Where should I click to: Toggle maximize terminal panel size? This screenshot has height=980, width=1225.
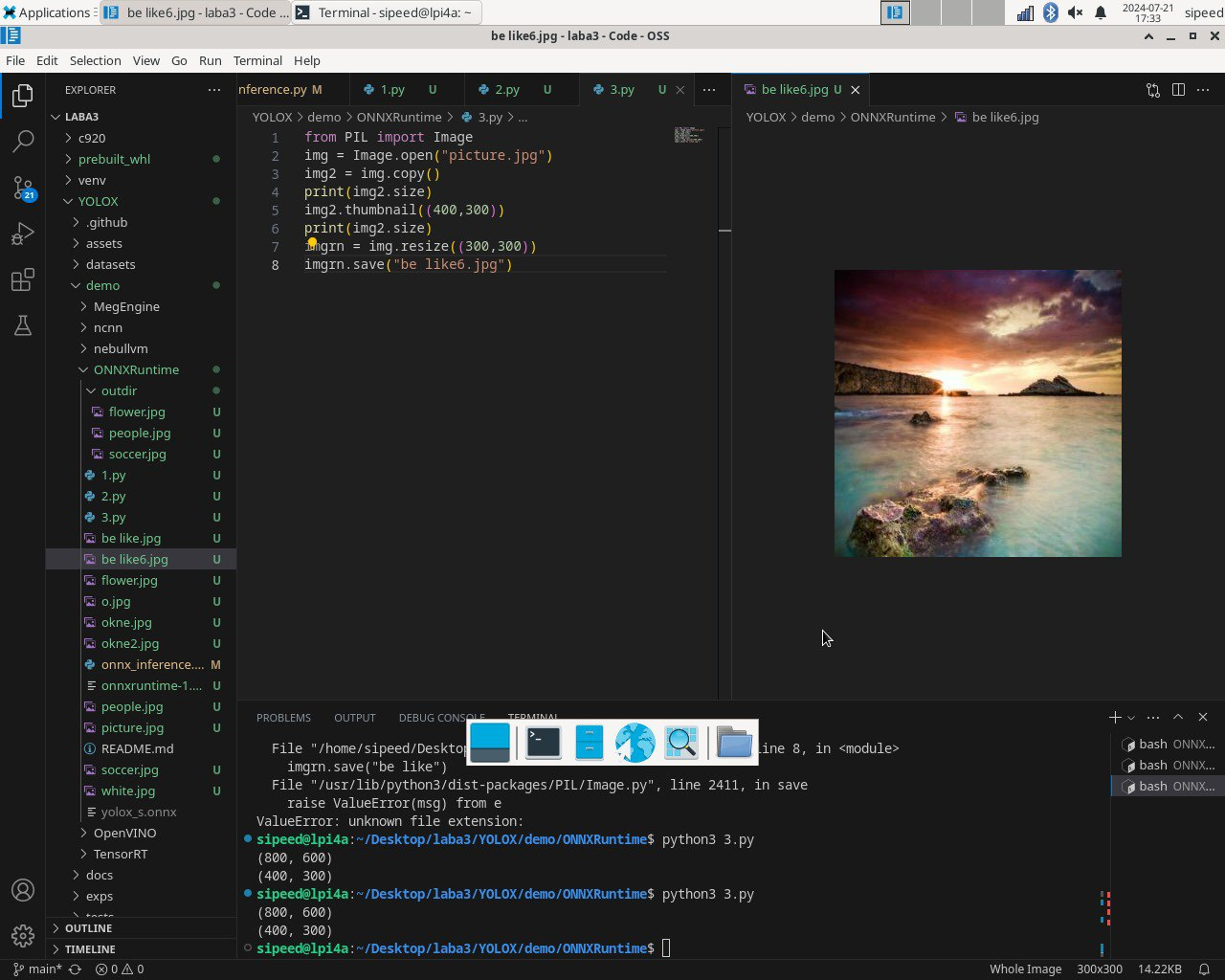1178,717
